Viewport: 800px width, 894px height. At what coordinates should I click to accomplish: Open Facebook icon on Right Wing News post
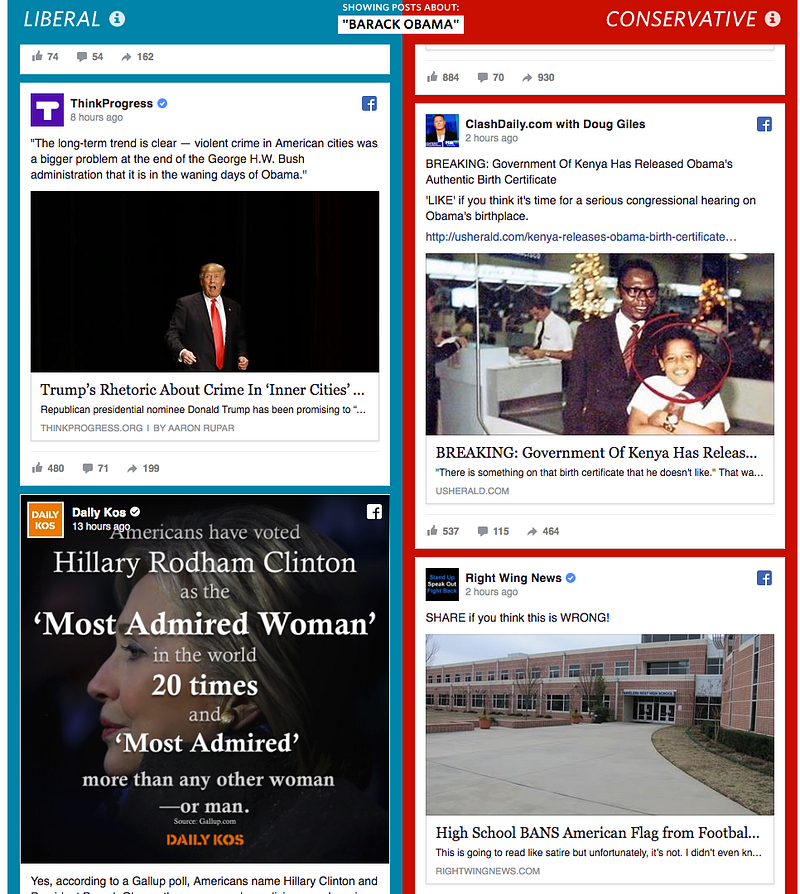764,578
